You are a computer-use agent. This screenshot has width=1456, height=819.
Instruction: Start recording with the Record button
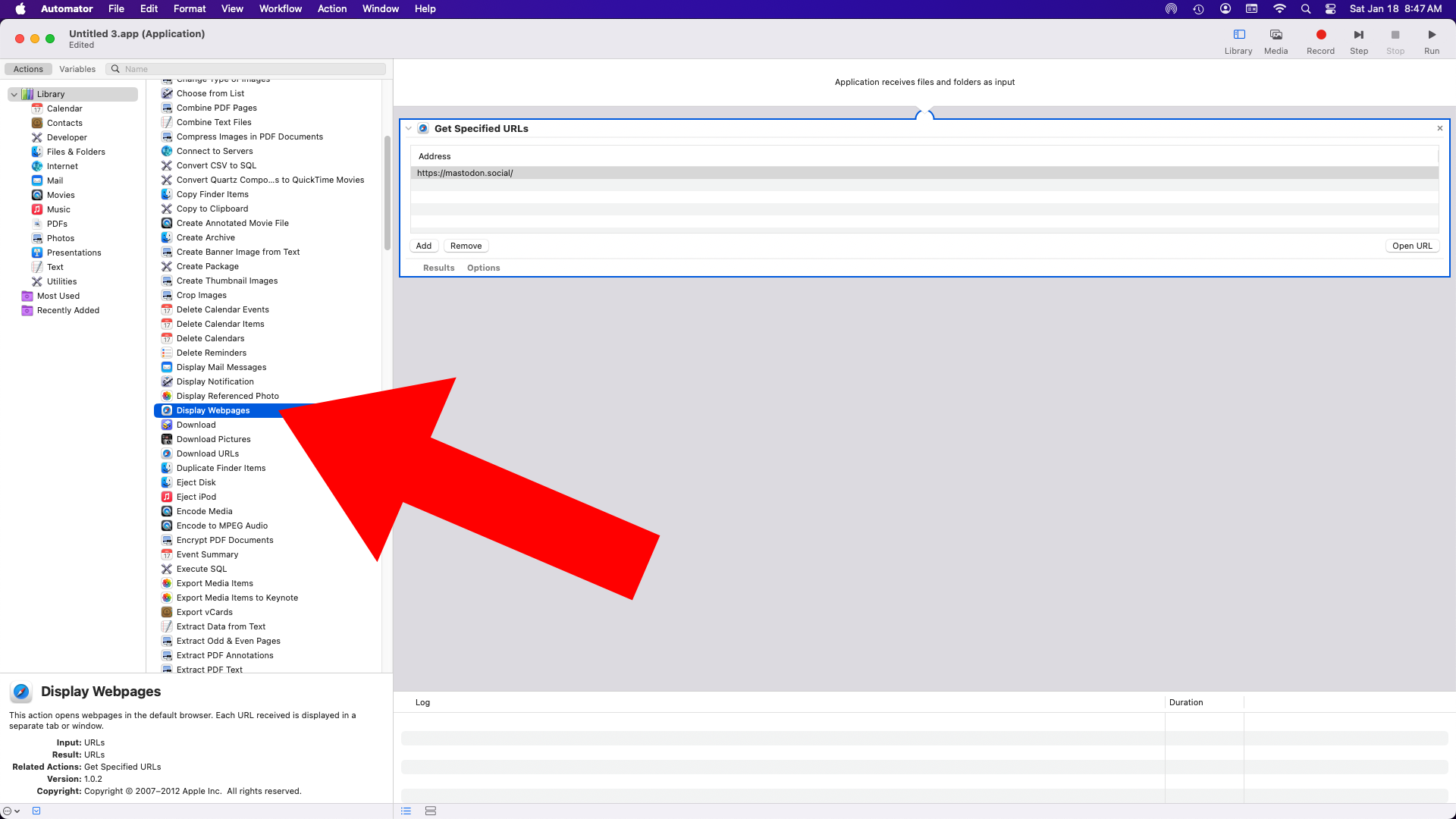pyautogui.click(x=1320, y=42)
